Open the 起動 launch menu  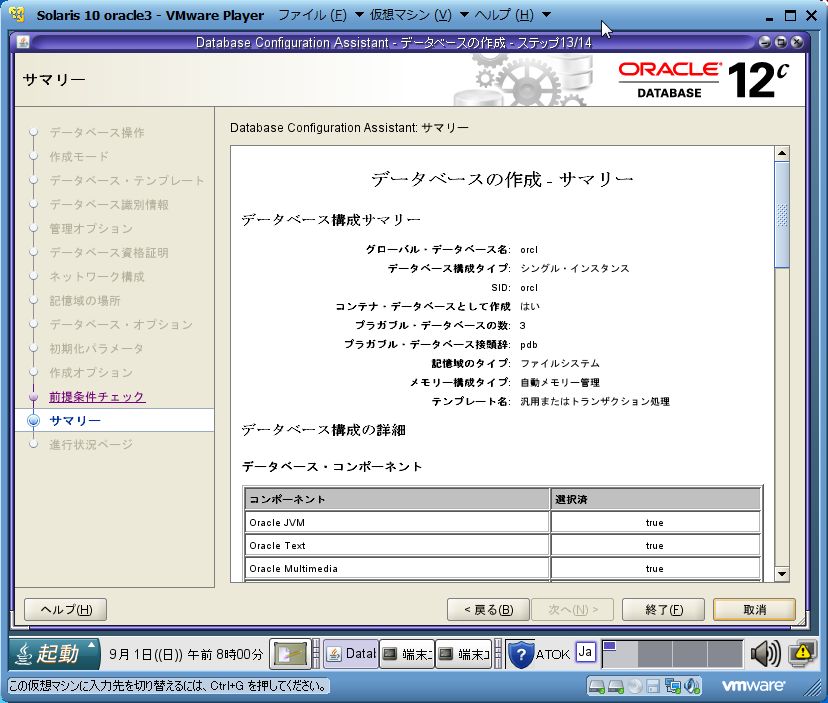coord(54,654)
